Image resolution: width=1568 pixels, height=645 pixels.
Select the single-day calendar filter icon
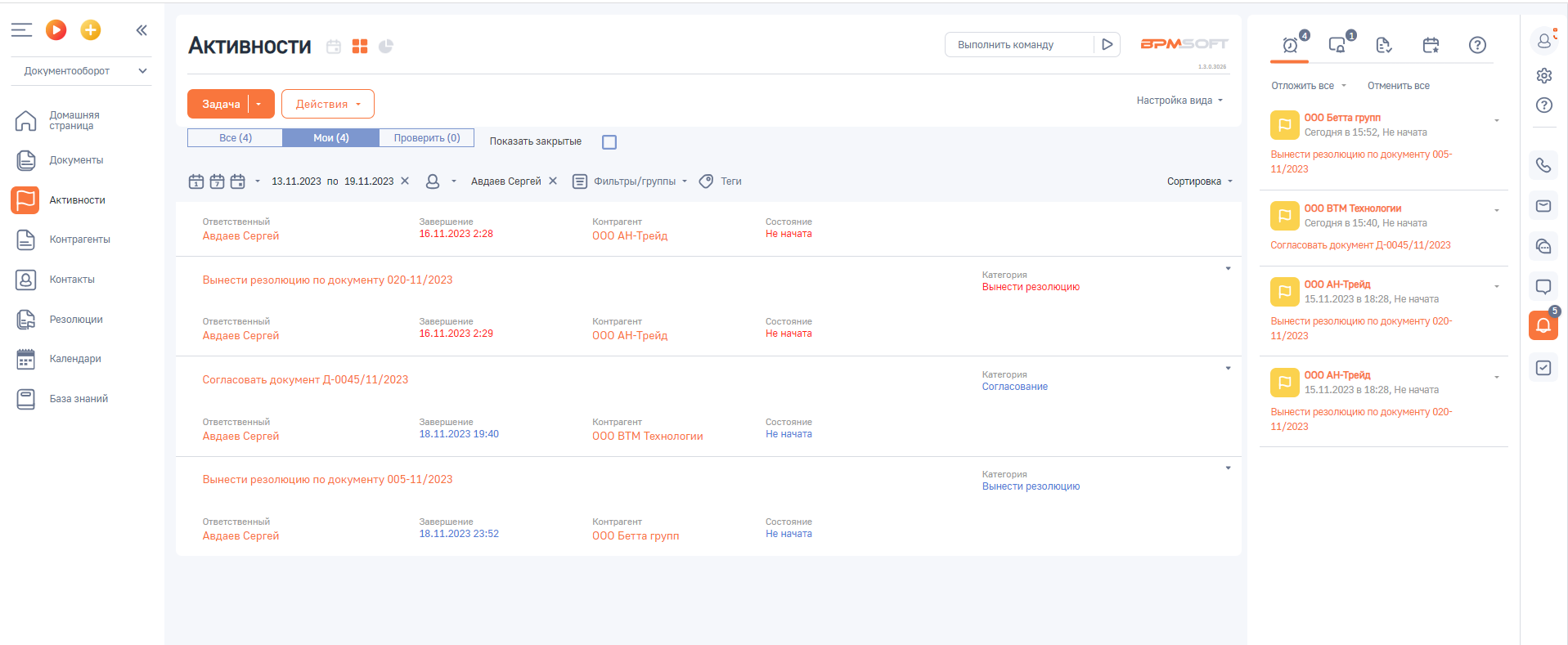point(196,181)
